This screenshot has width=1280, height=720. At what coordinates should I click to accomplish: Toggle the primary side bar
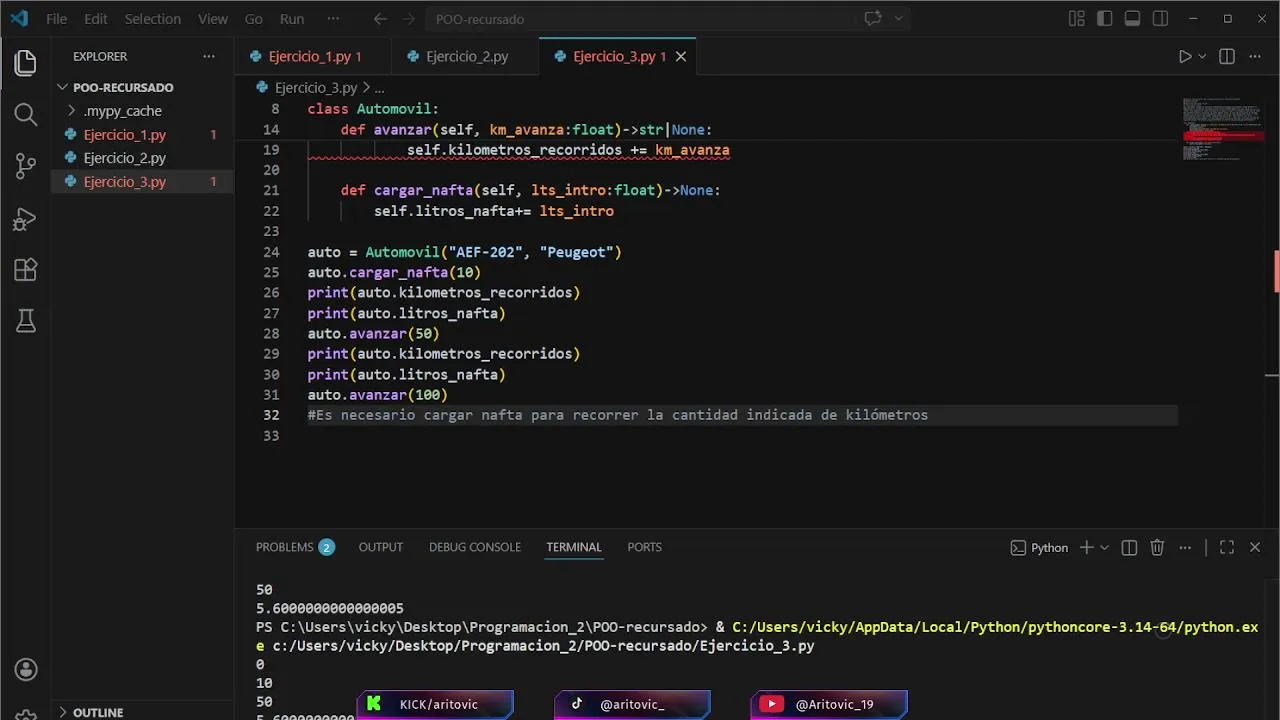1105,18
